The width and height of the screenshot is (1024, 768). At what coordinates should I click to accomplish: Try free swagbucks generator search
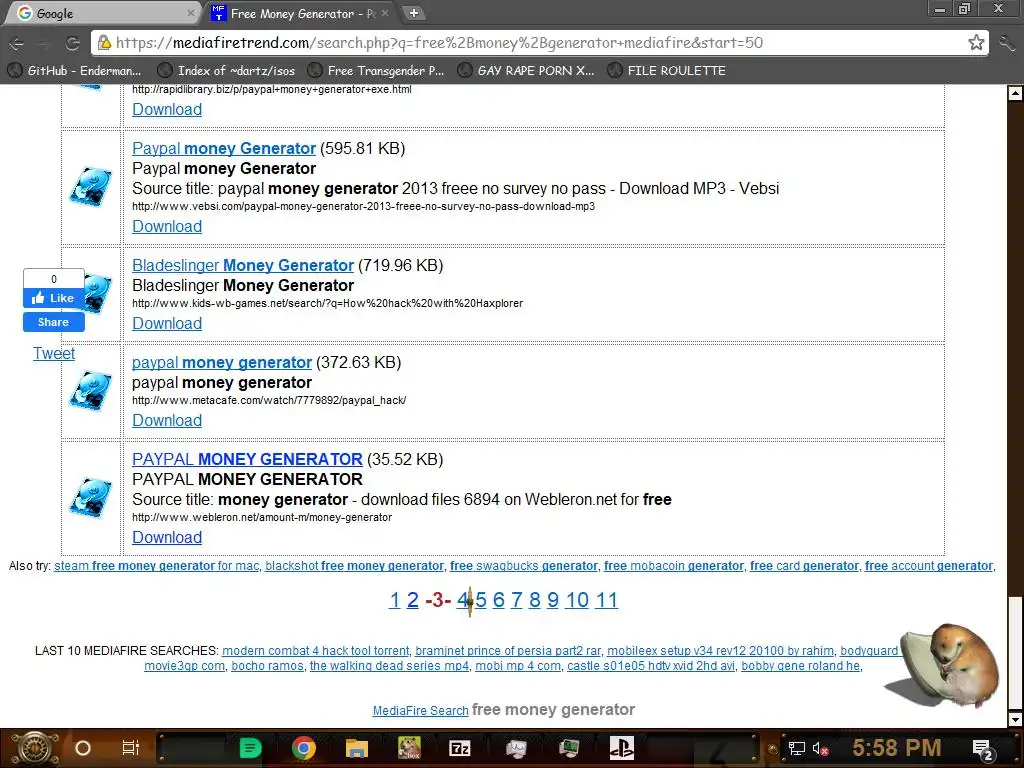[524, 566]
